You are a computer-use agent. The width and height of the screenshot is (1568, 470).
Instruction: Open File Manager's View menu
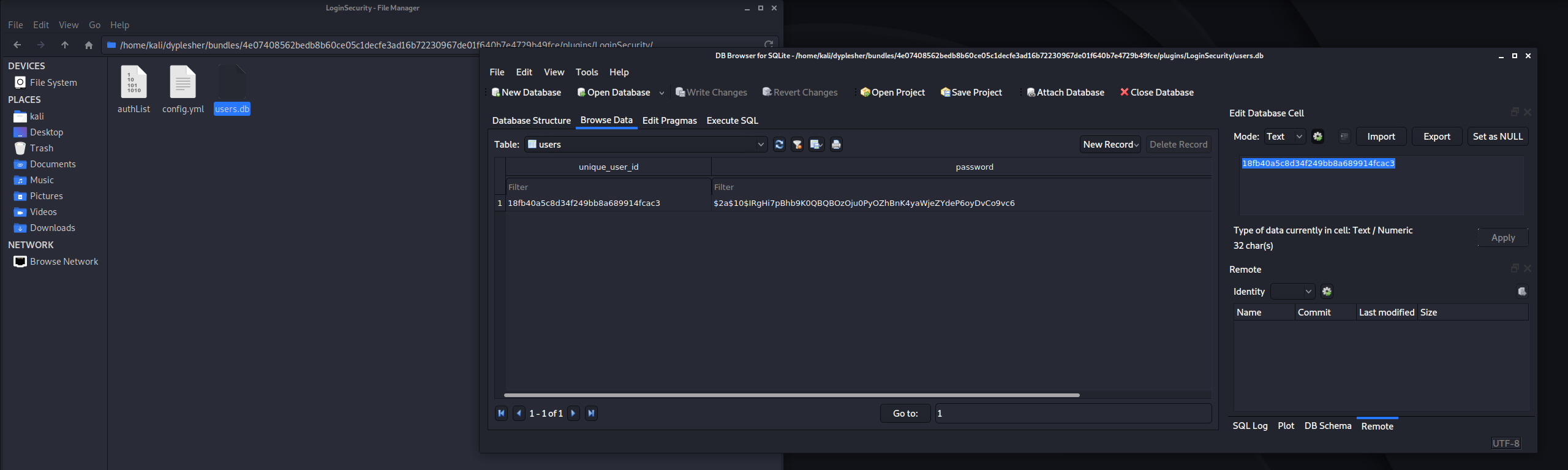tap(69, 25)
